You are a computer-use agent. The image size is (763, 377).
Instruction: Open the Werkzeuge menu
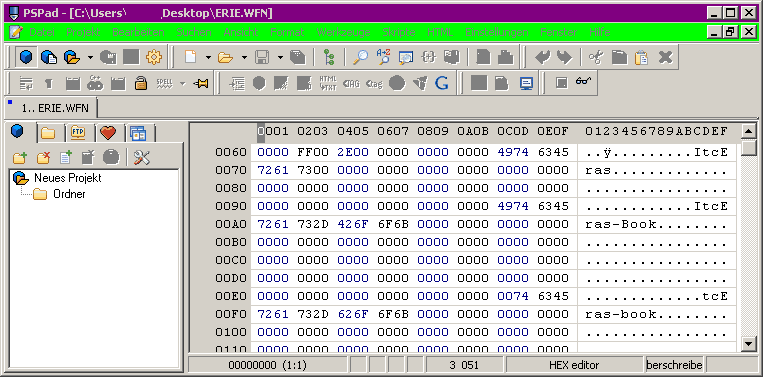tap(344, 32)
